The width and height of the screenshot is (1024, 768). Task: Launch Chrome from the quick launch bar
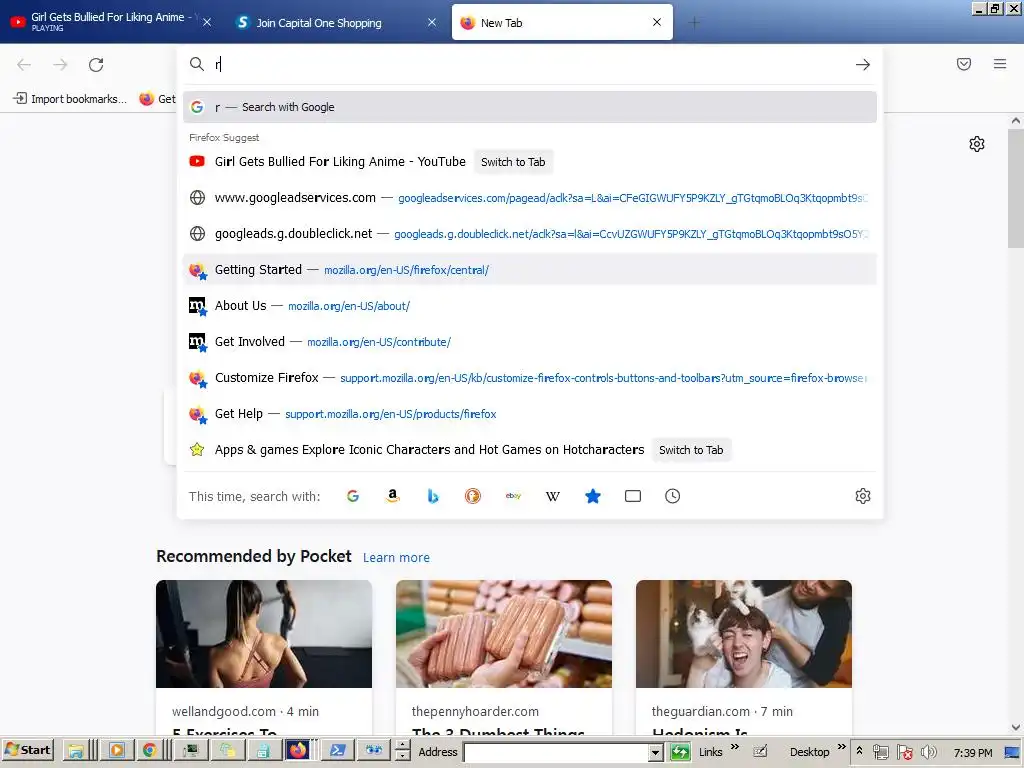(150, 751)
